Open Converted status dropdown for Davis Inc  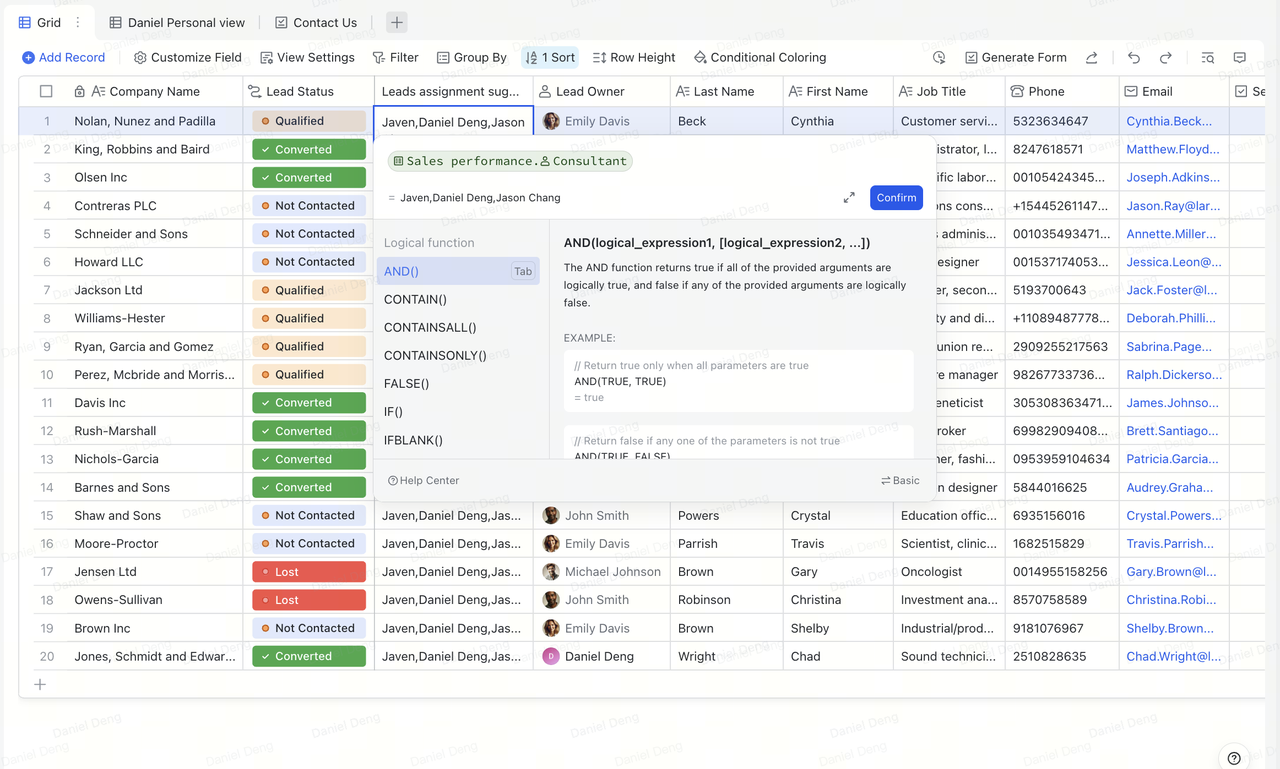[309, 403]
